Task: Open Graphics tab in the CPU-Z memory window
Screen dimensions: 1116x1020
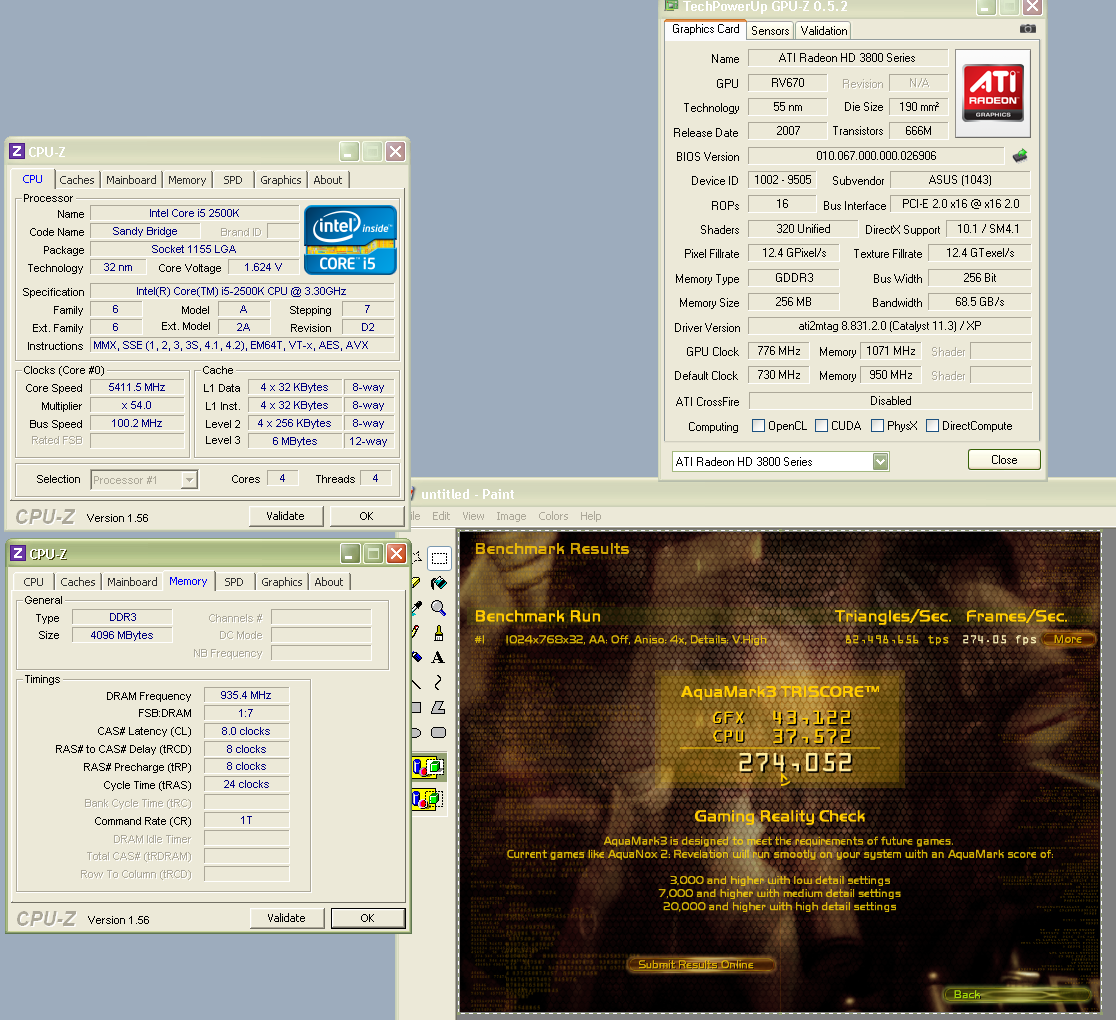Action: tap(282, 582)
